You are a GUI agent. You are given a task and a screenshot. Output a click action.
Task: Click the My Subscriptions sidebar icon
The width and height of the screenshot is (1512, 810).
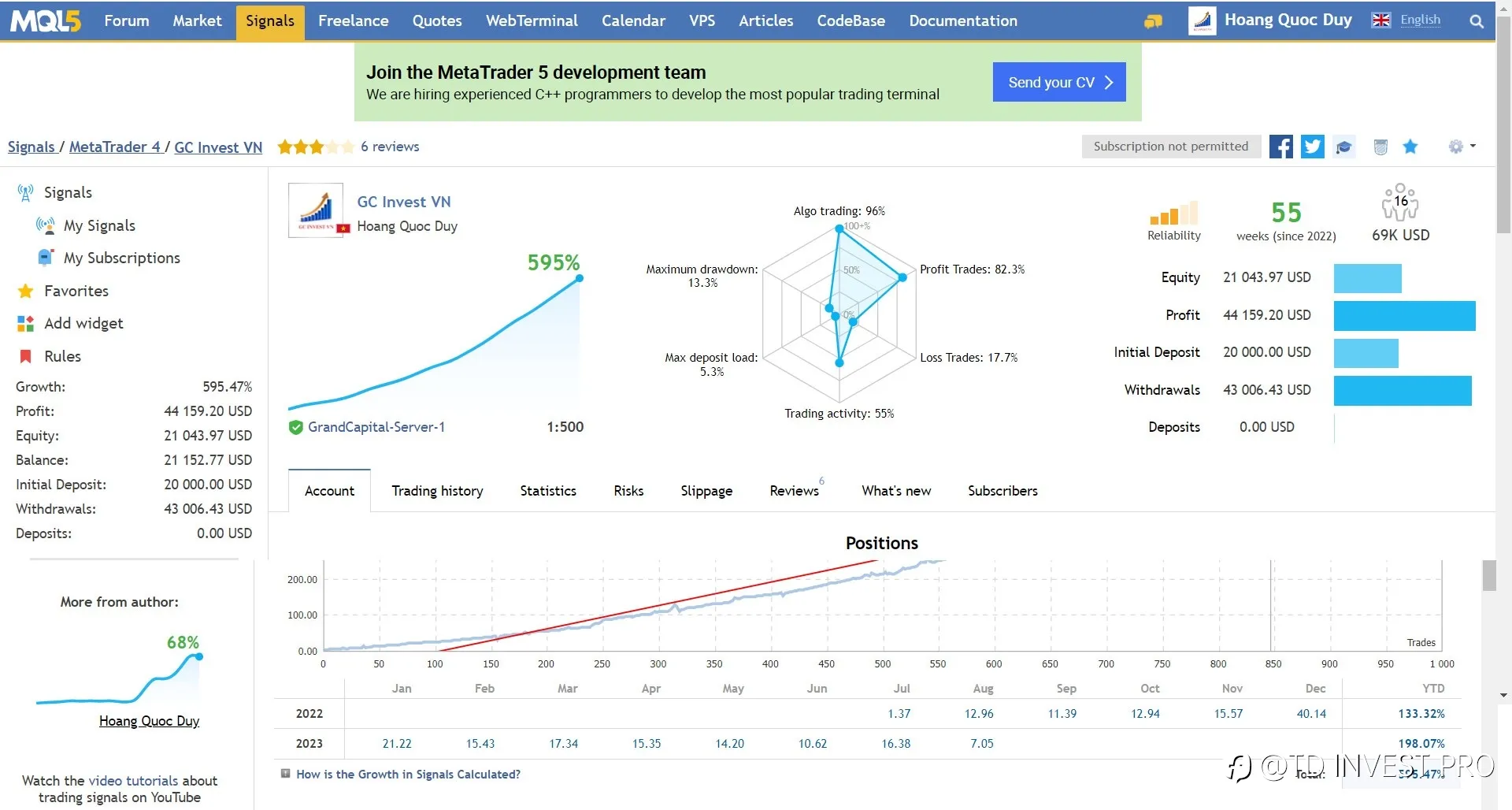(x=45, y=258)
